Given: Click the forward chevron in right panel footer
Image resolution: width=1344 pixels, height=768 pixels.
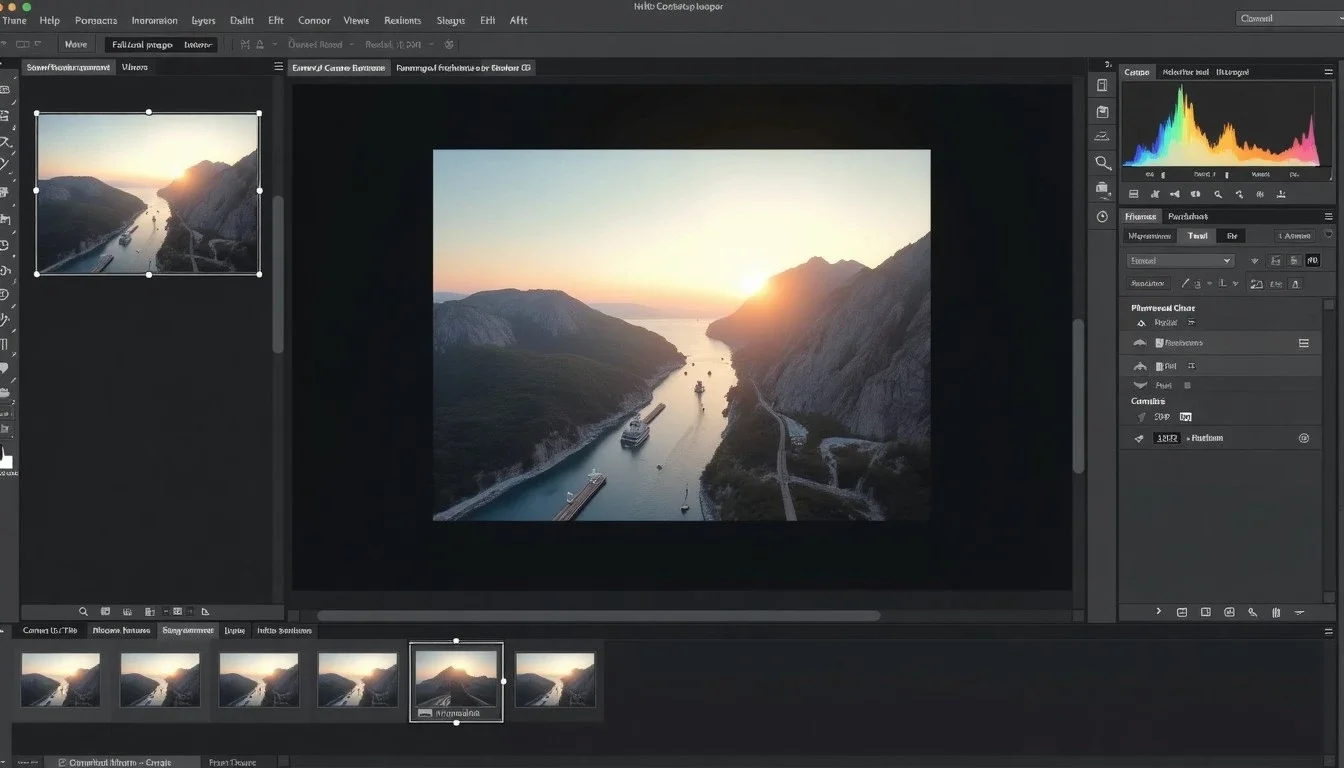Looking at the screenshot, I should click(x=1158, y=611).
